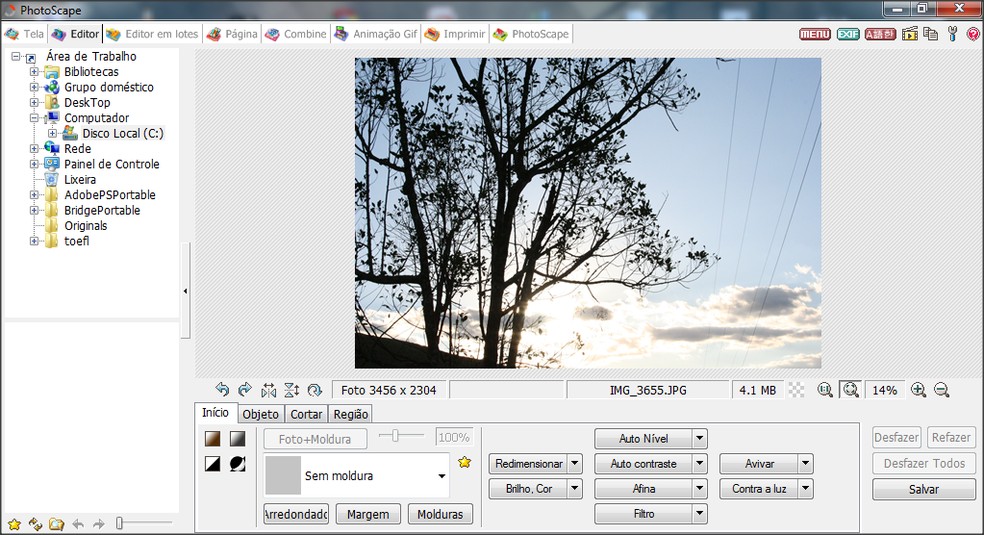Click the refresh folder arrows icon
The width and height of the screenshot is (984, 535).
tap(35, 524)
